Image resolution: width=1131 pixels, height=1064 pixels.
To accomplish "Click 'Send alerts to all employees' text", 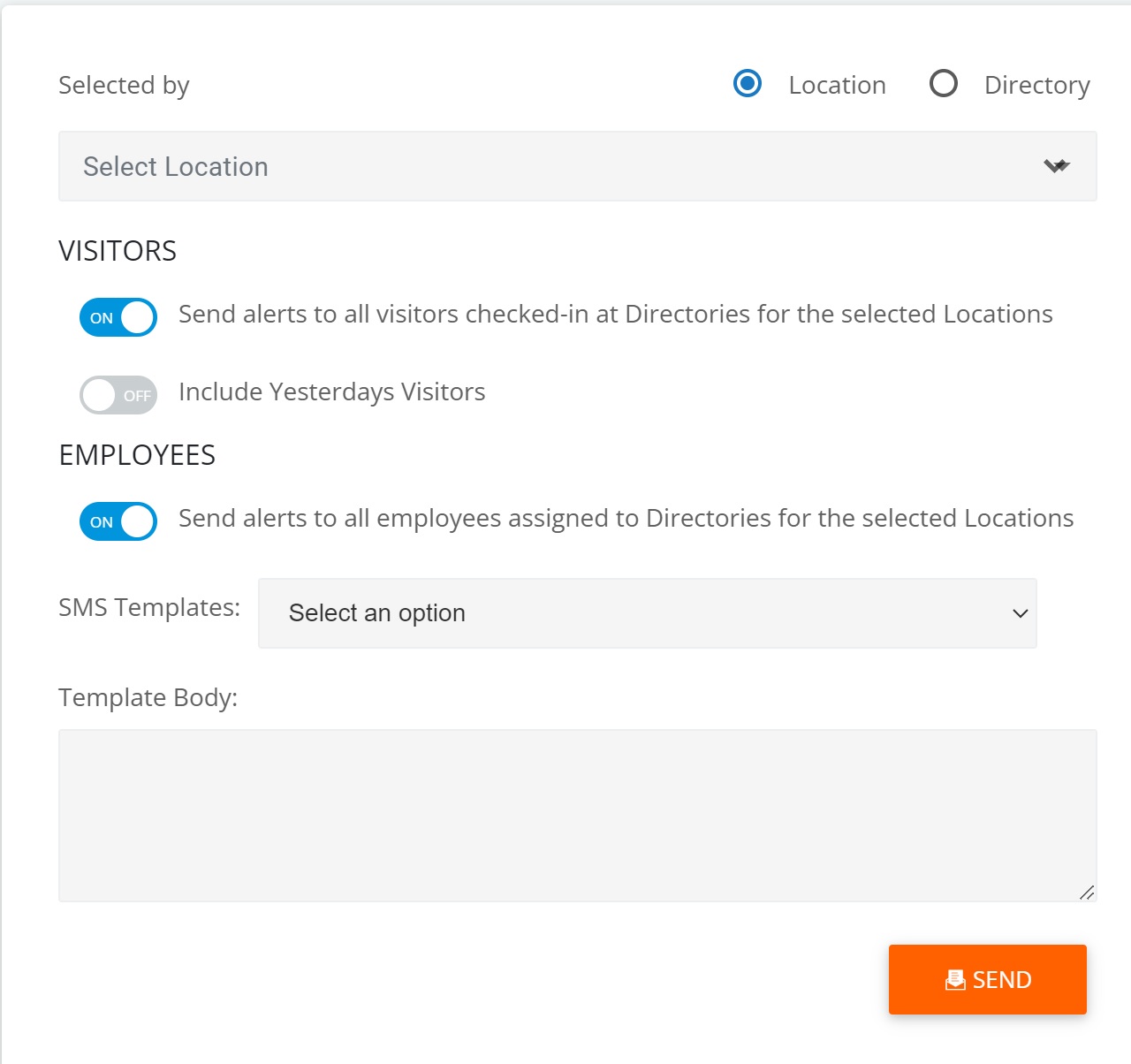I will (626, 519).
